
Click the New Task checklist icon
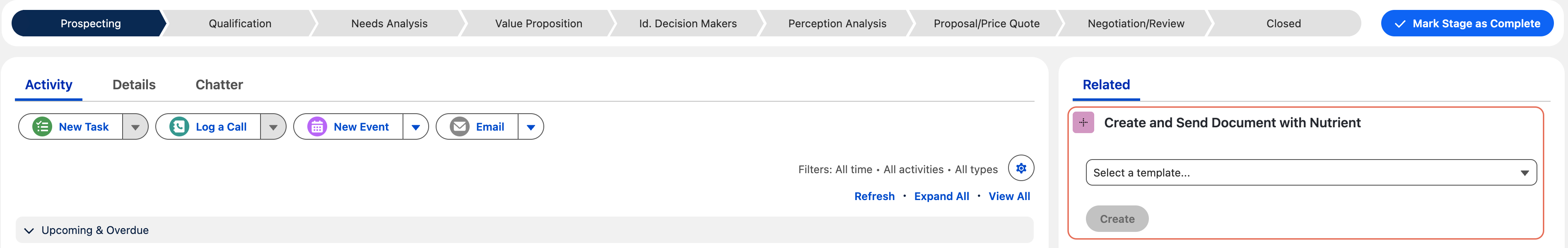point(42,126)
